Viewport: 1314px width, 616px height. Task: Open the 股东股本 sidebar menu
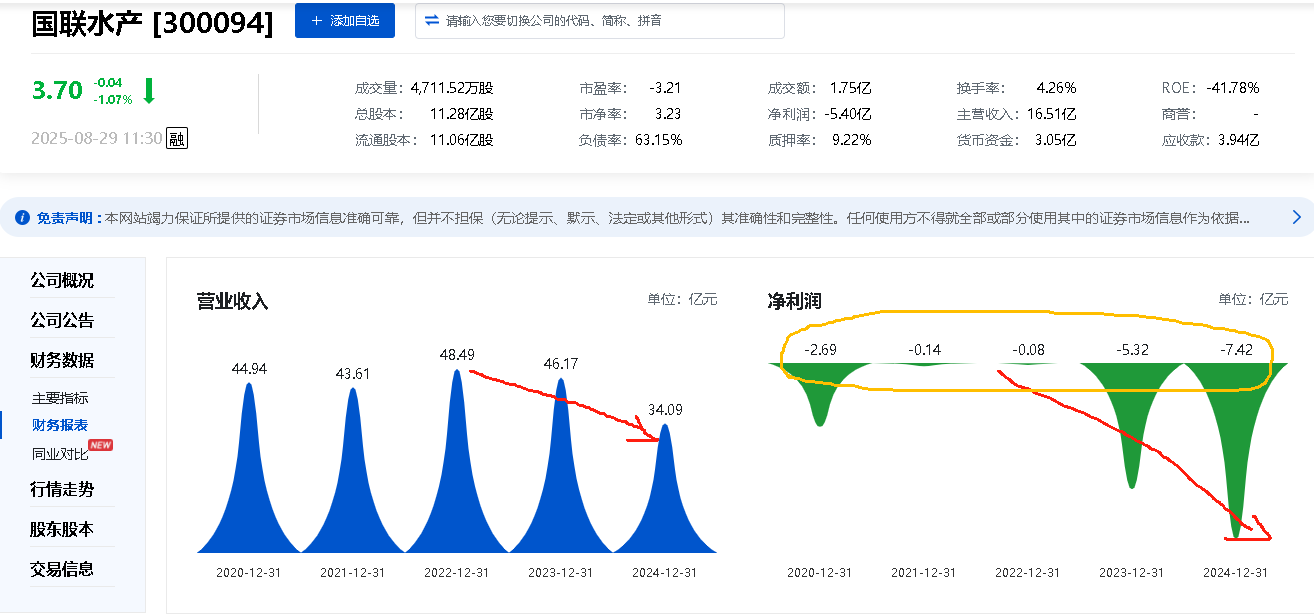coord(62,529)
